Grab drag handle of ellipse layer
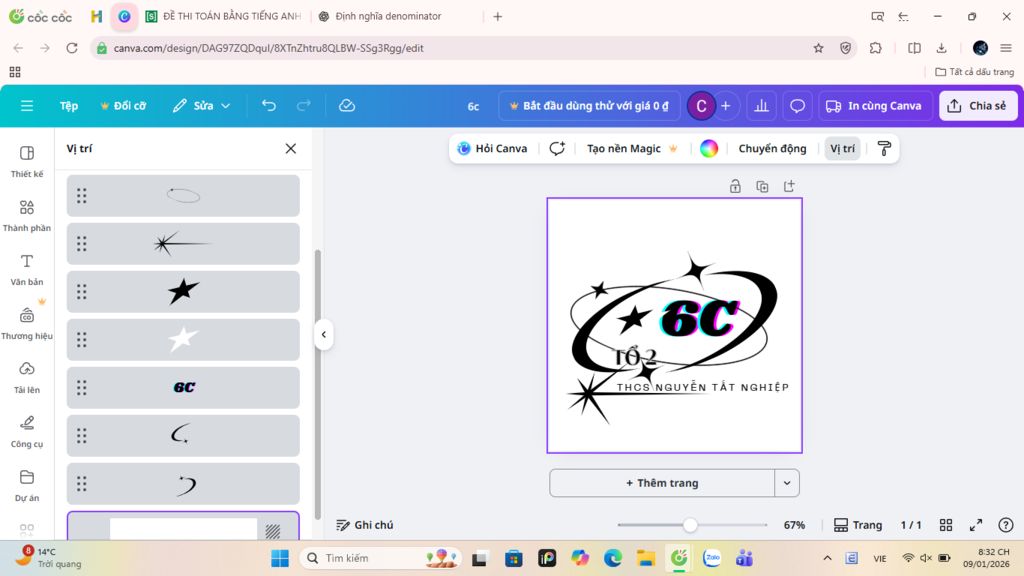1024x576 pixels. tap(82, 195)
